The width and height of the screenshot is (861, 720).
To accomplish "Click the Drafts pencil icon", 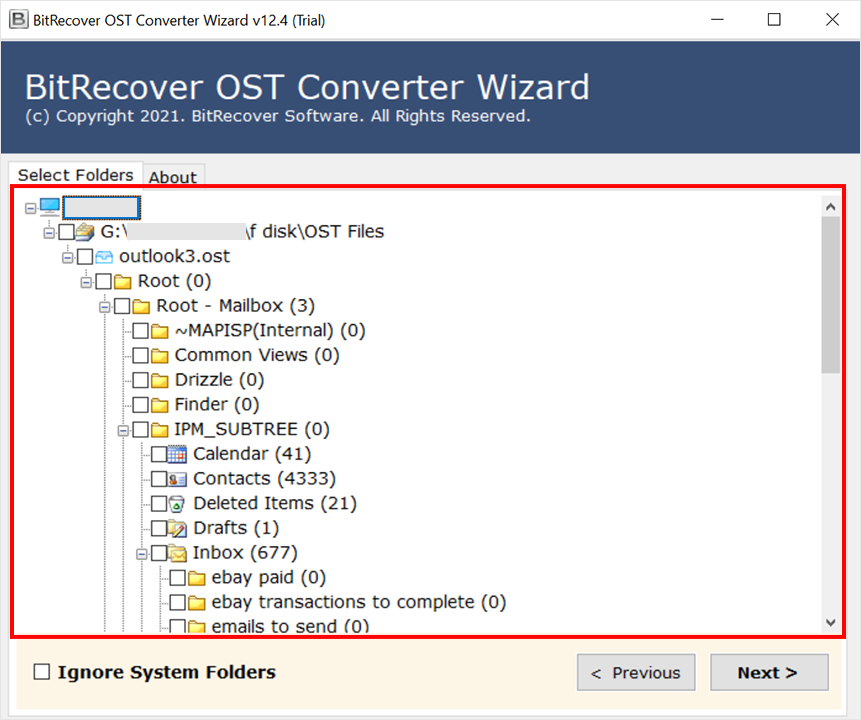I will 177,528.
